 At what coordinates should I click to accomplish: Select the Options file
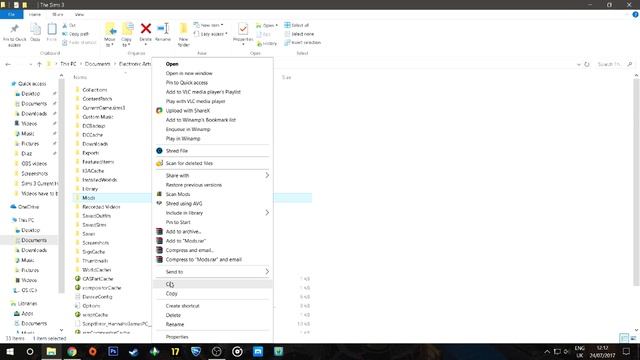coord(91,306)
